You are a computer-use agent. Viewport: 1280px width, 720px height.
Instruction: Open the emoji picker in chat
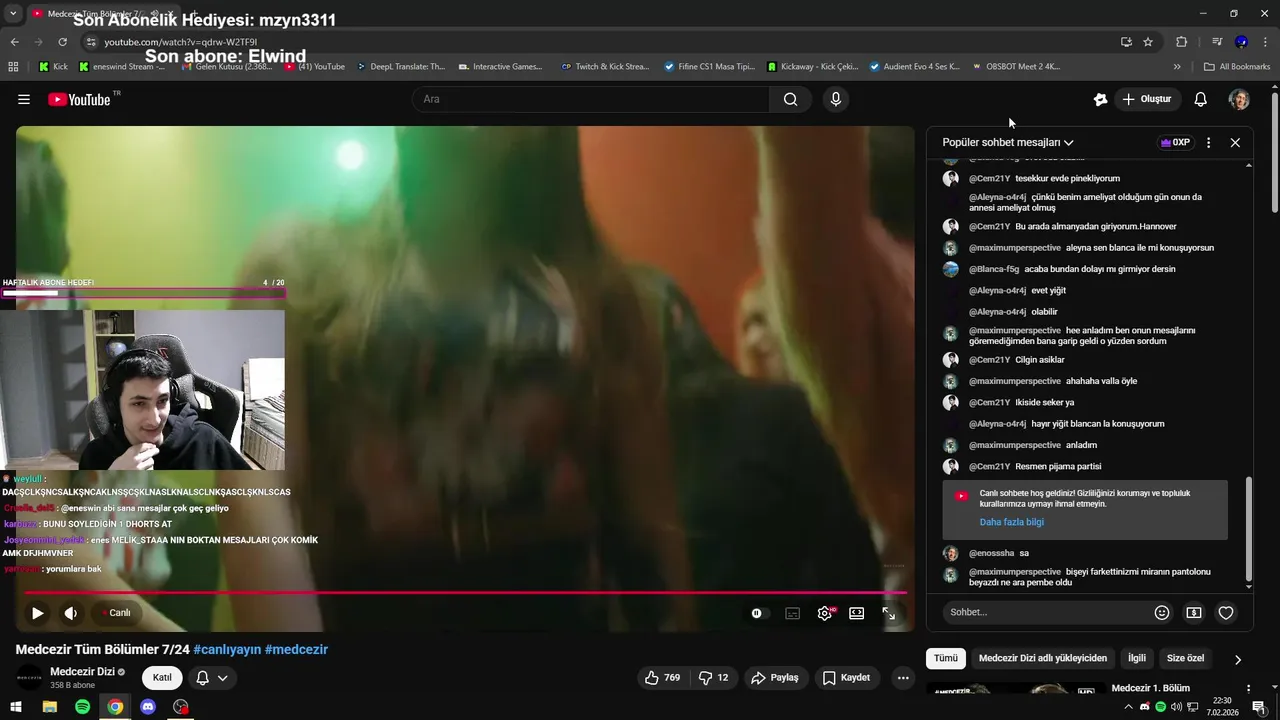click(x=1162, y=612)
